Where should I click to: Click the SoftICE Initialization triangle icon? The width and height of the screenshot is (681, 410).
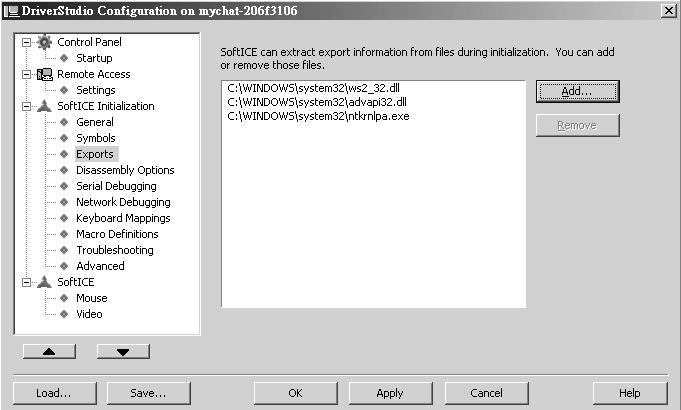[x=44, y=106]
